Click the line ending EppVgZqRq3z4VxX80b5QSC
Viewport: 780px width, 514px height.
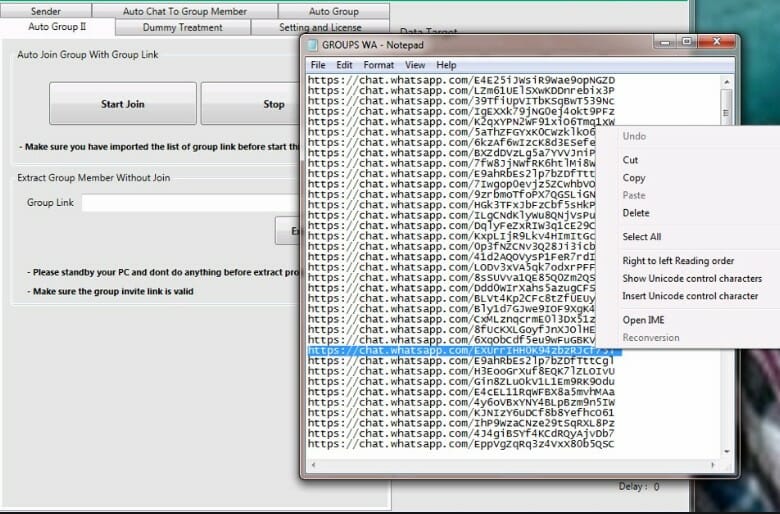coord(461,444)
